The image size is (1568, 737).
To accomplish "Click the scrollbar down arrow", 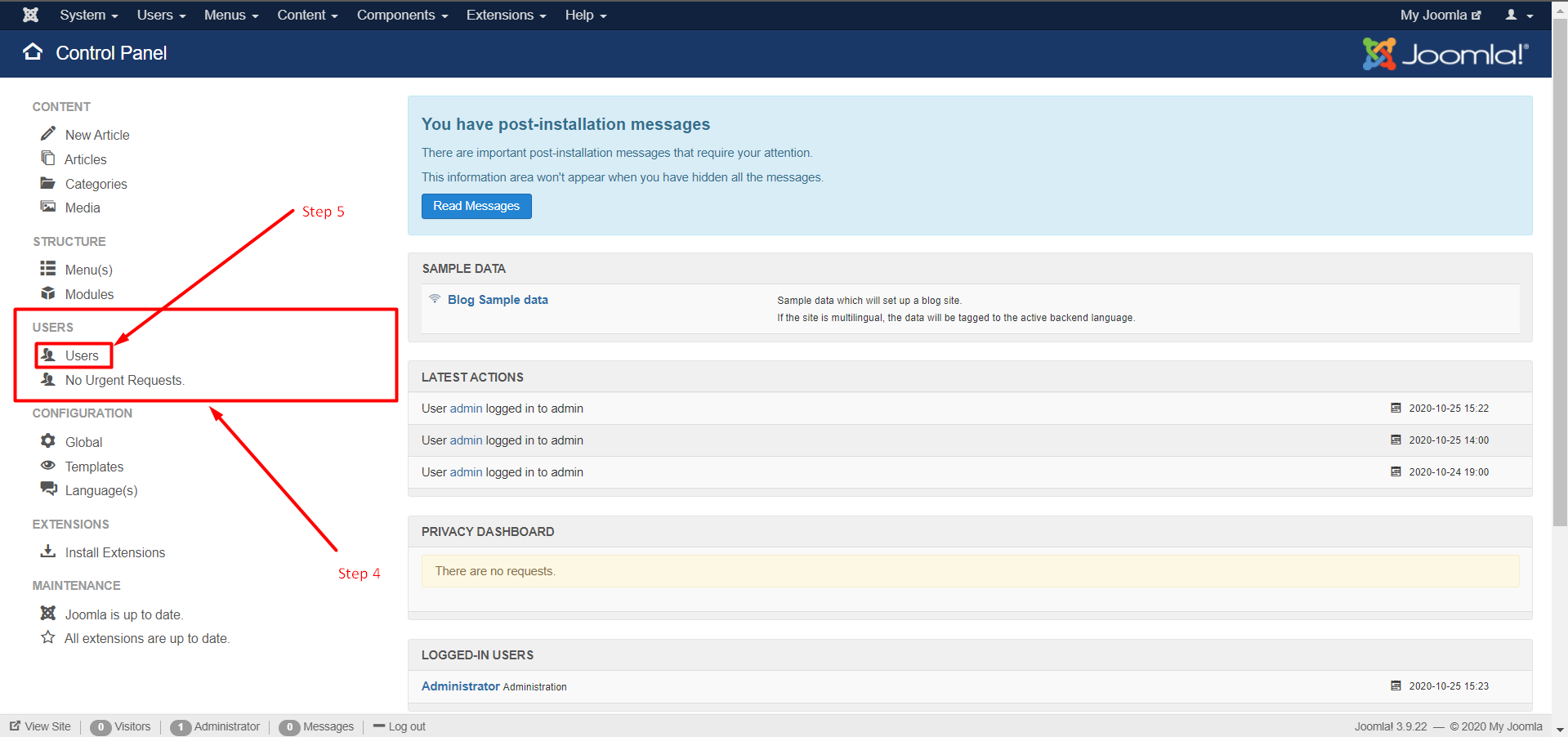I will click(x=1560, y=729).
